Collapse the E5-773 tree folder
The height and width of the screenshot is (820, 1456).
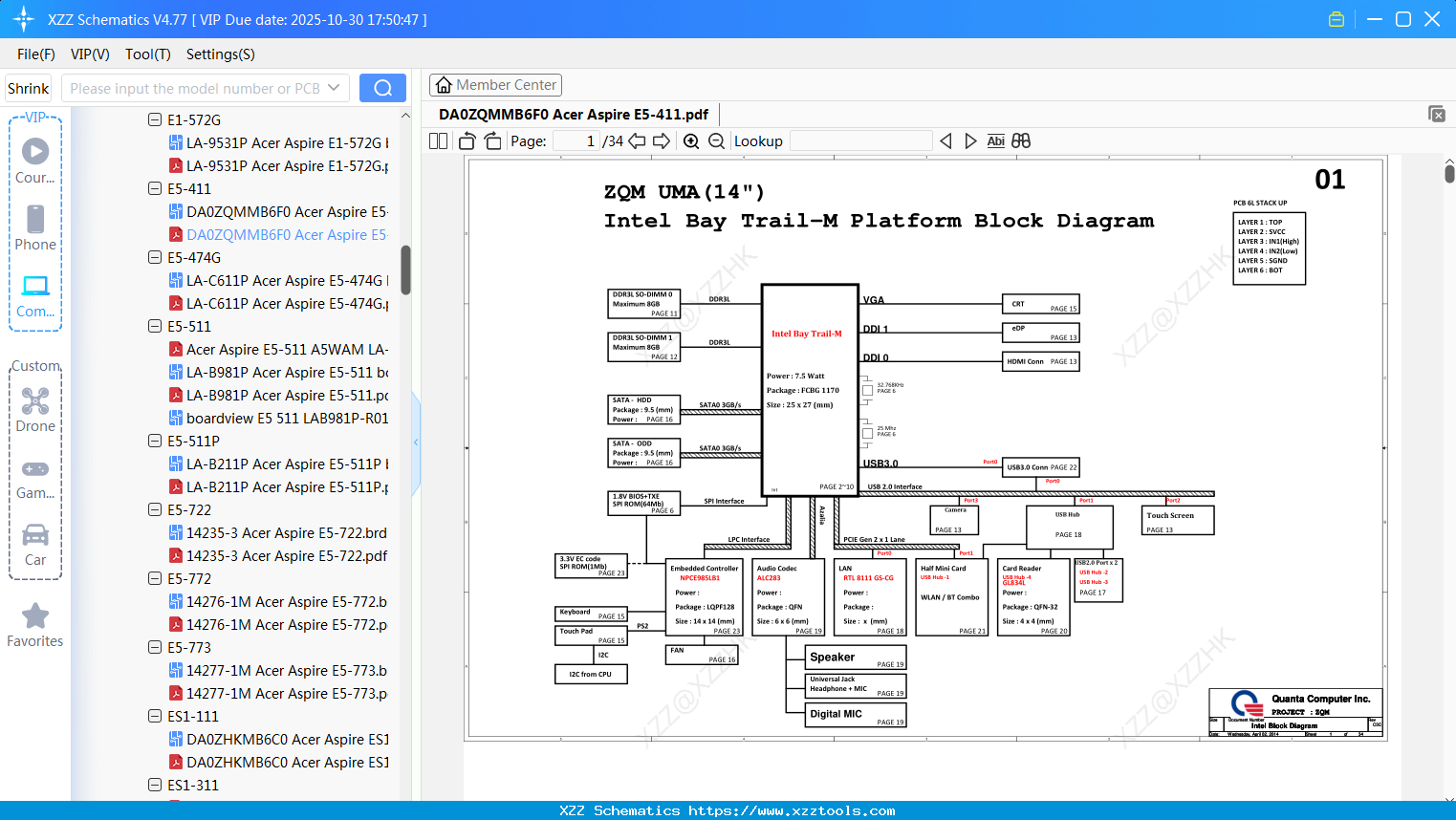click(155, 647)
